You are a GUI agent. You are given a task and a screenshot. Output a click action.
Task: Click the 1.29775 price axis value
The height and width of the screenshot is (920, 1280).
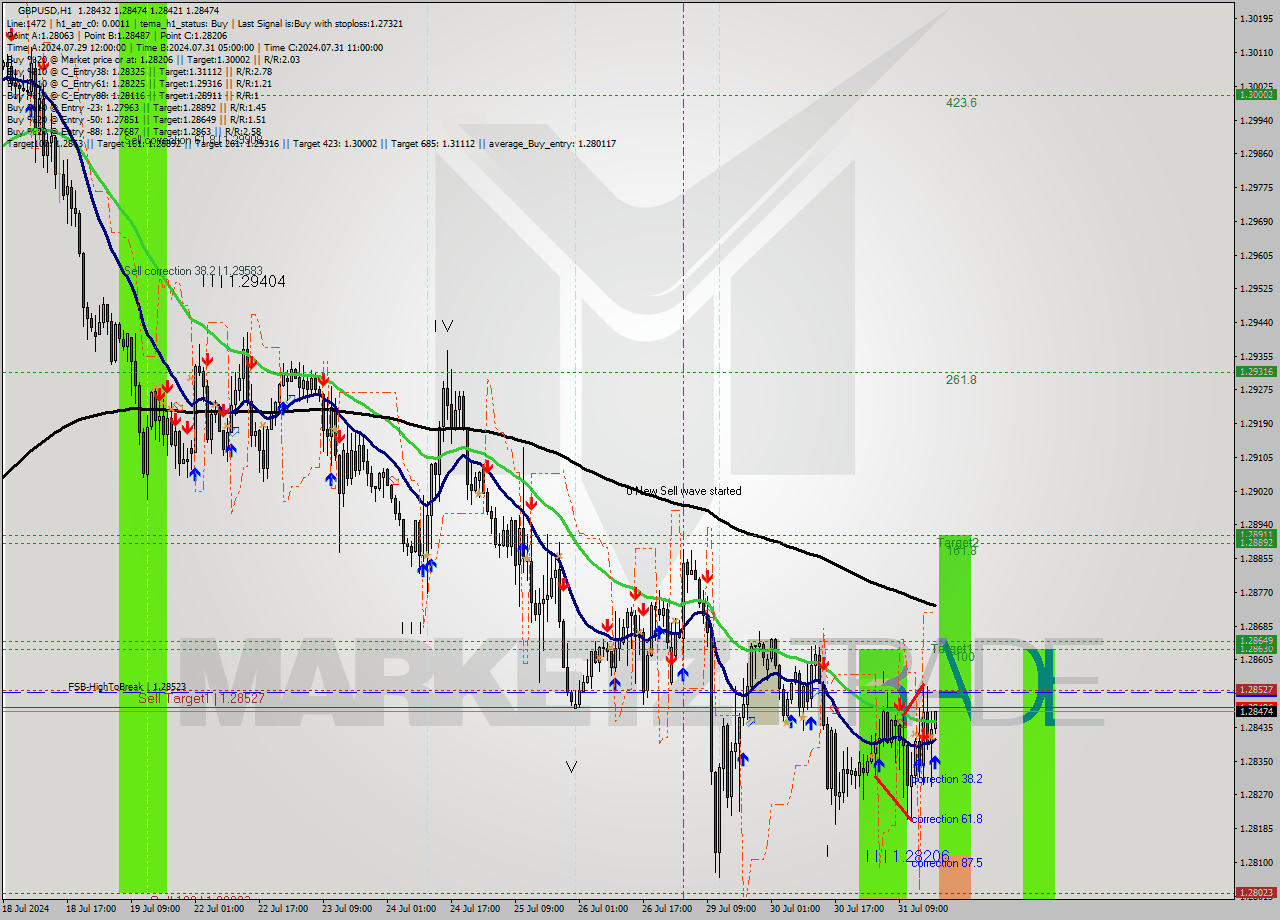coord(1256,188)
